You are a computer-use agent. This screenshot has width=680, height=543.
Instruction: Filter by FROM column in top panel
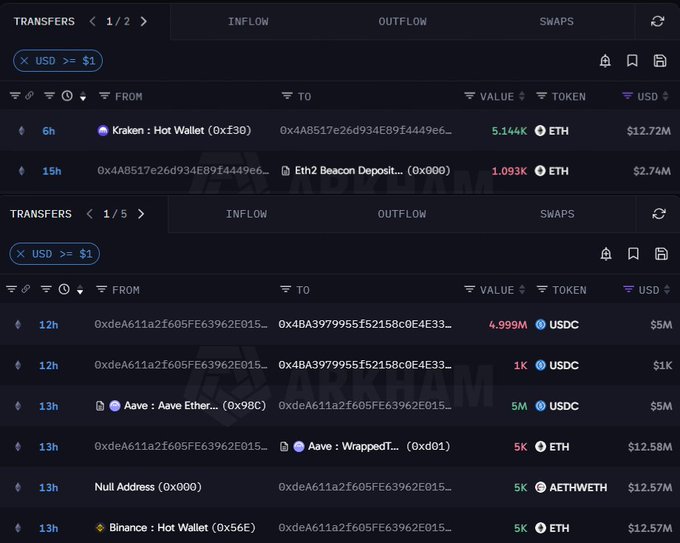point(104,96)
